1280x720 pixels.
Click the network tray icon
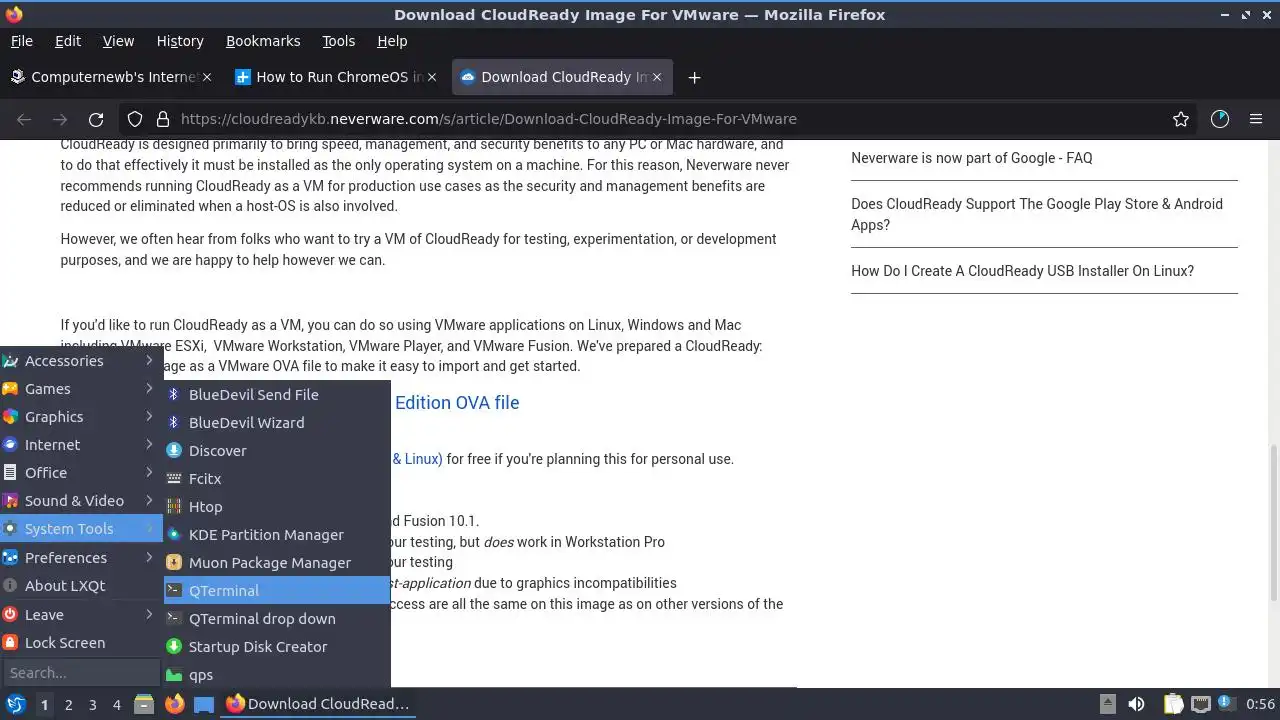pos(1201,704)
